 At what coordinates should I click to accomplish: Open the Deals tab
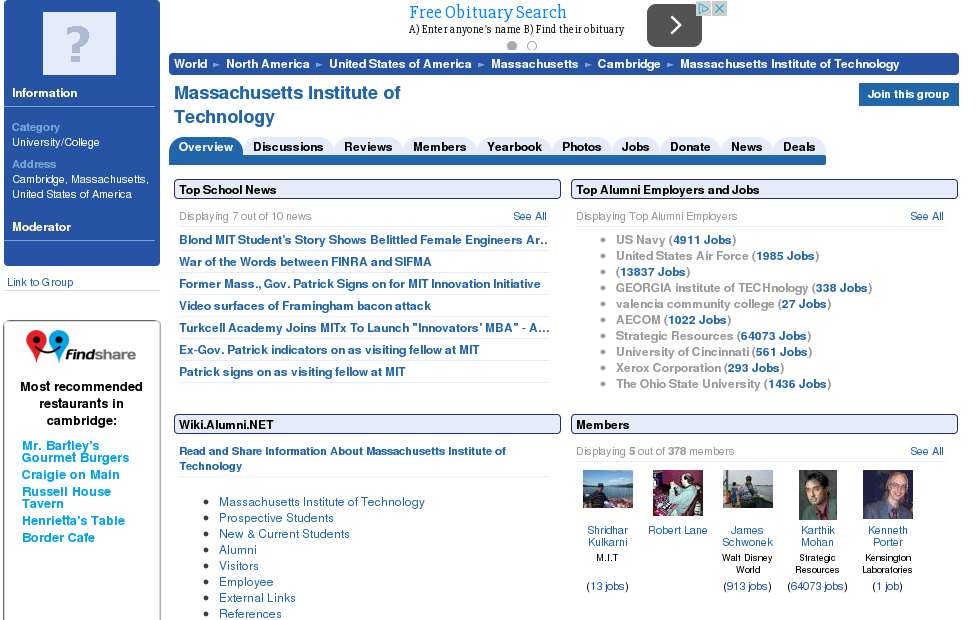tap(799, 147)
